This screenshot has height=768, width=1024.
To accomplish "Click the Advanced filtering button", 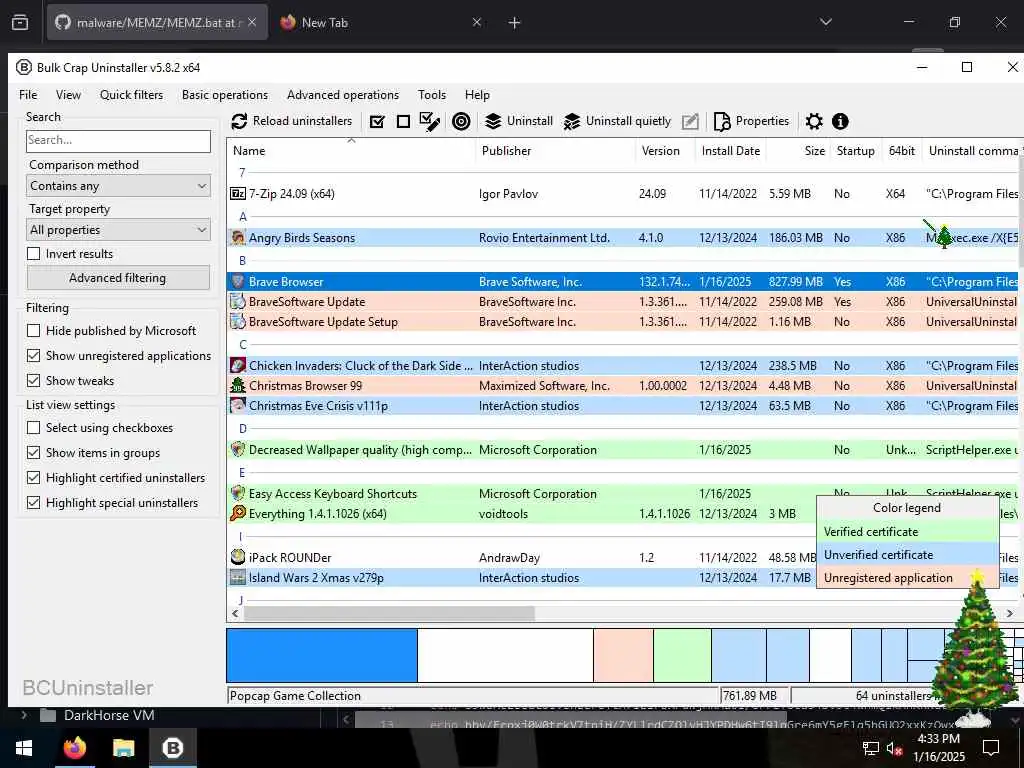I will [118, 278].
